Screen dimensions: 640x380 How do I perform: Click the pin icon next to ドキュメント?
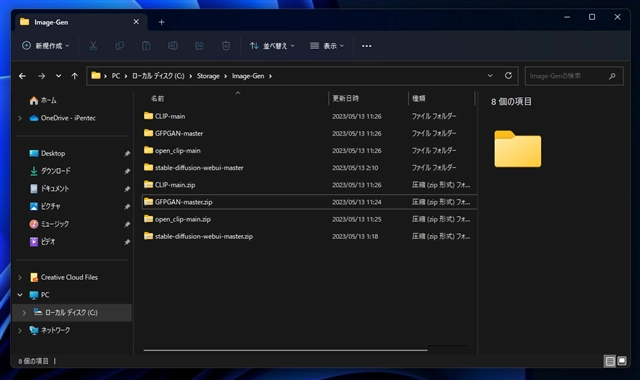point(127,189)
